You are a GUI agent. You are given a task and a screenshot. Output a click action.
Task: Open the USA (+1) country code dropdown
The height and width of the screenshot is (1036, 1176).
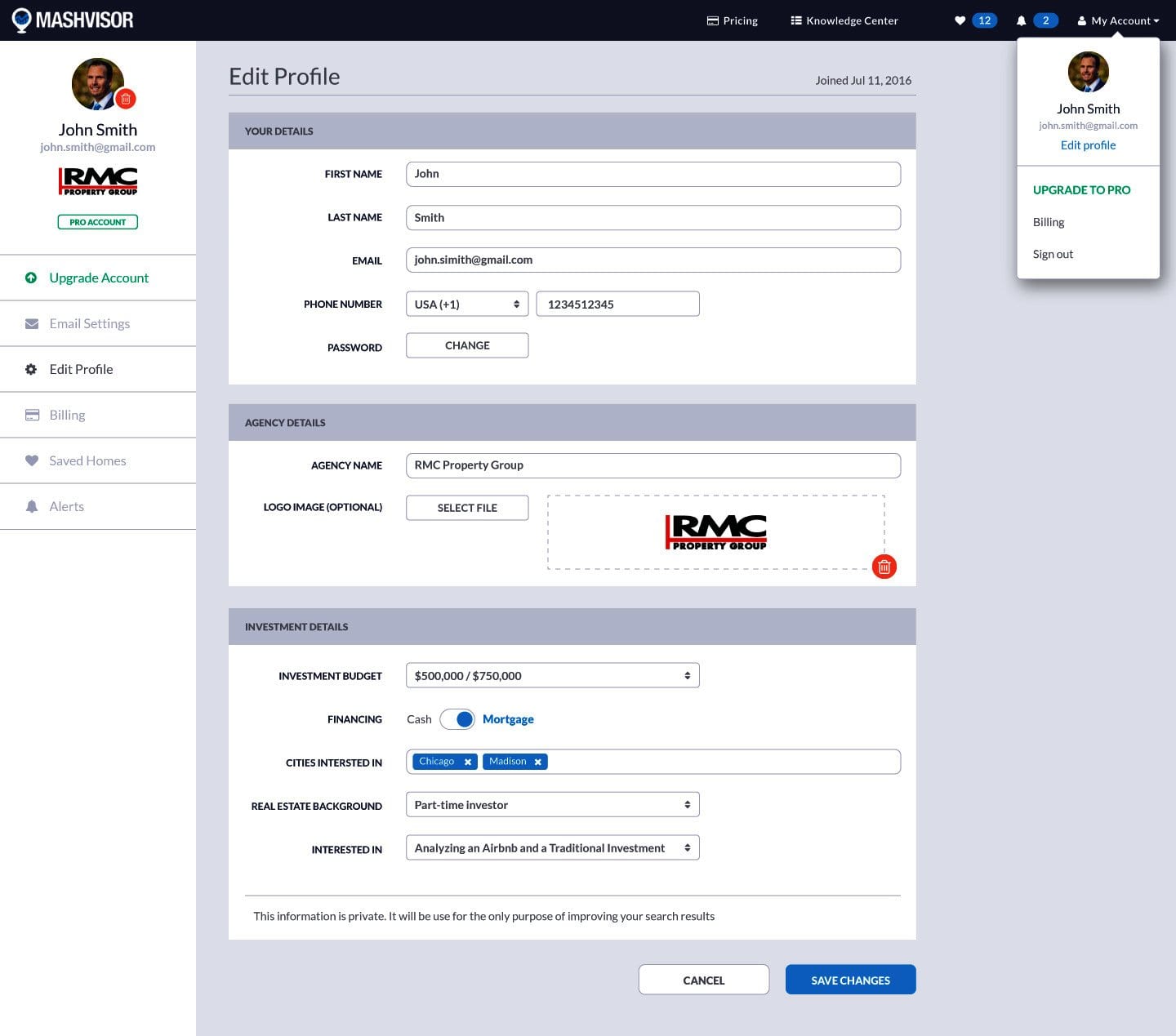point(466,304)
